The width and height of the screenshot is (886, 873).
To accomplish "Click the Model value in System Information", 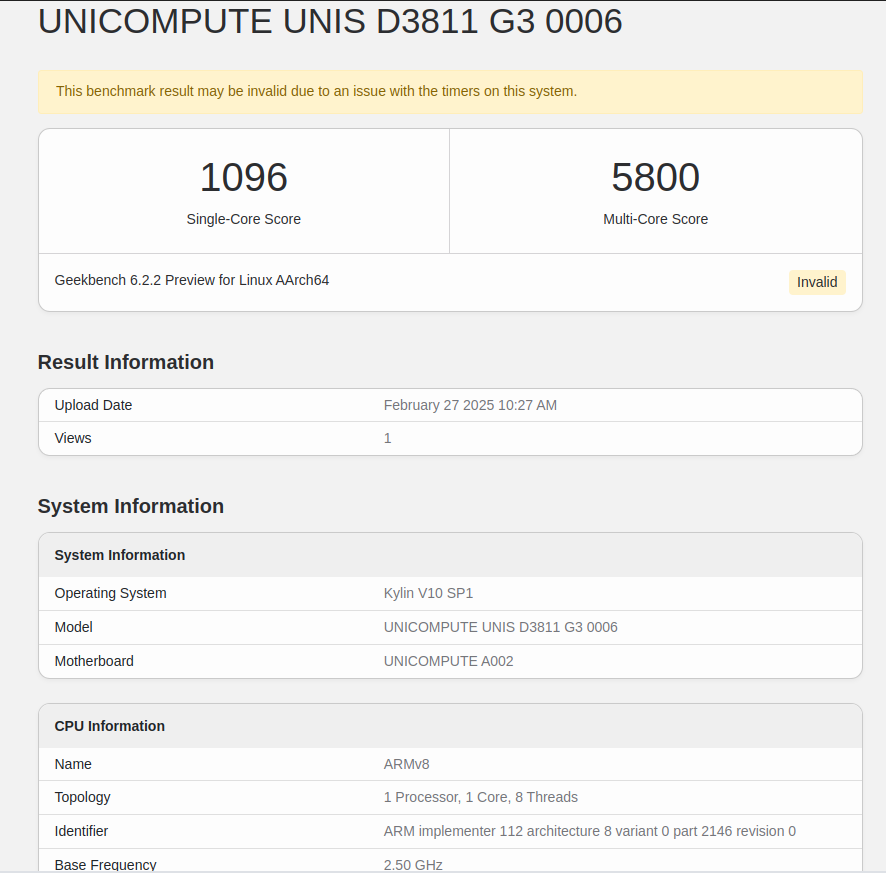I will 500,627.
